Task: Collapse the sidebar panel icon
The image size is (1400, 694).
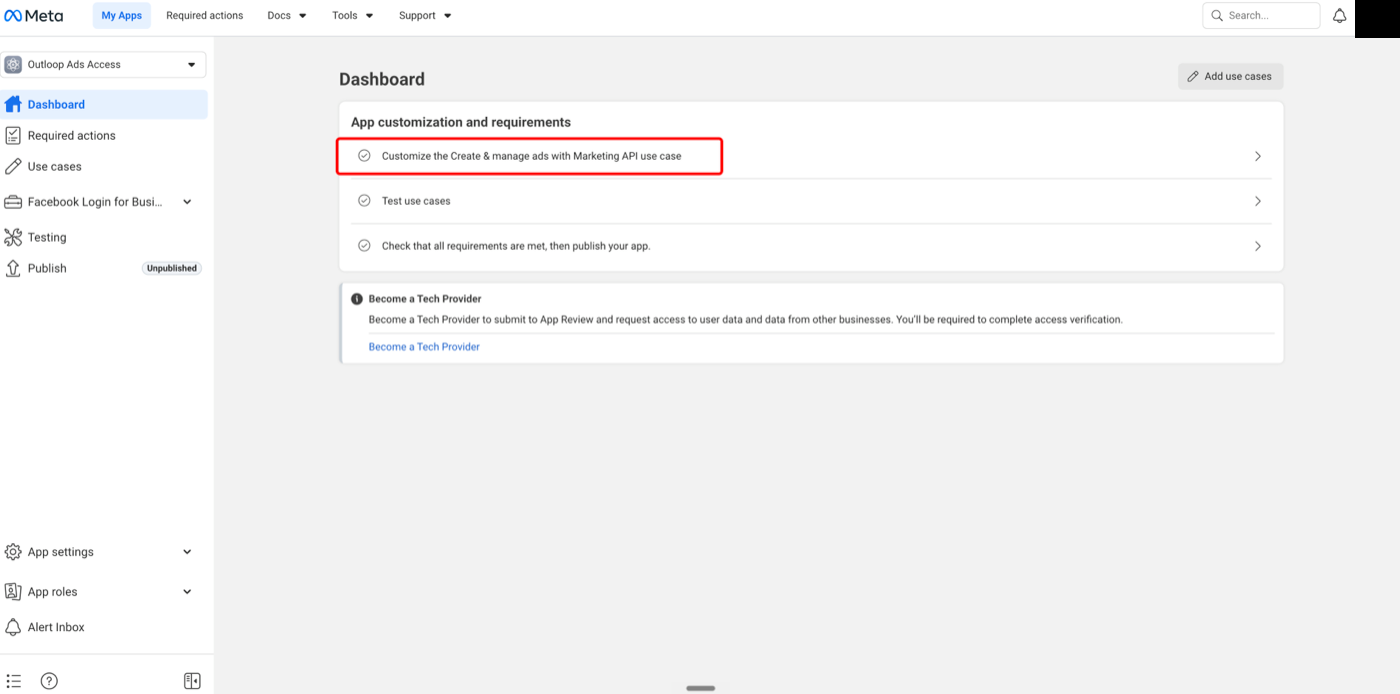Action: tap(192, 681)
